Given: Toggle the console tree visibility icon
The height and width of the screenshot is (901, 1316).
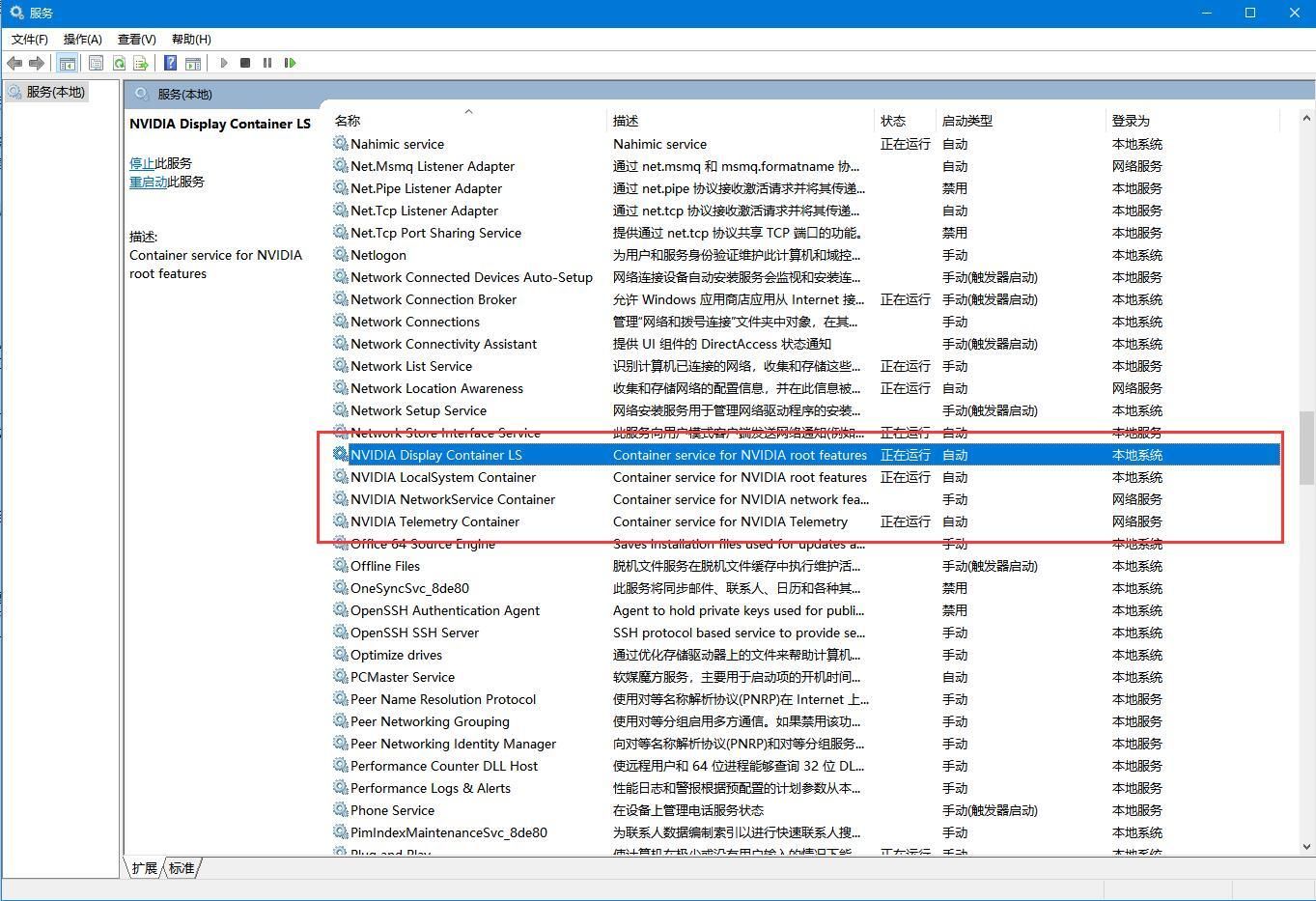Looking at the screenshot, I should pyautogui.click(x=68, y=63).
